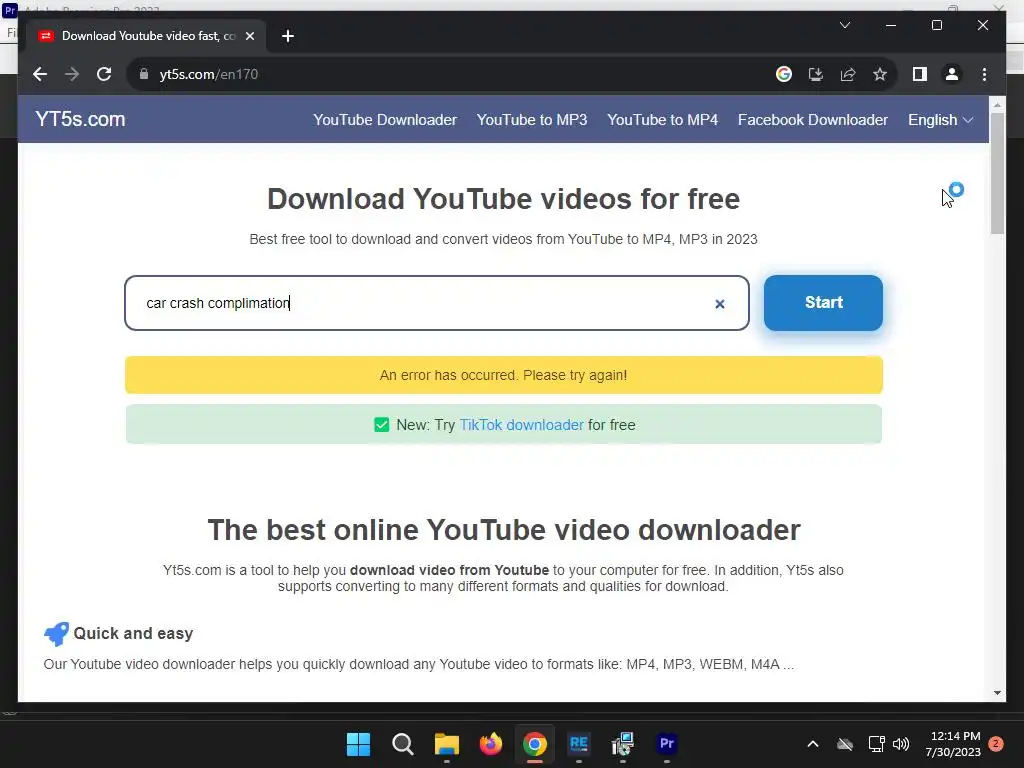Viewport: 1024px width, 768px height.
Task: Click The best online YouTube video downloader heading
Action: click(x=504, y=530)
